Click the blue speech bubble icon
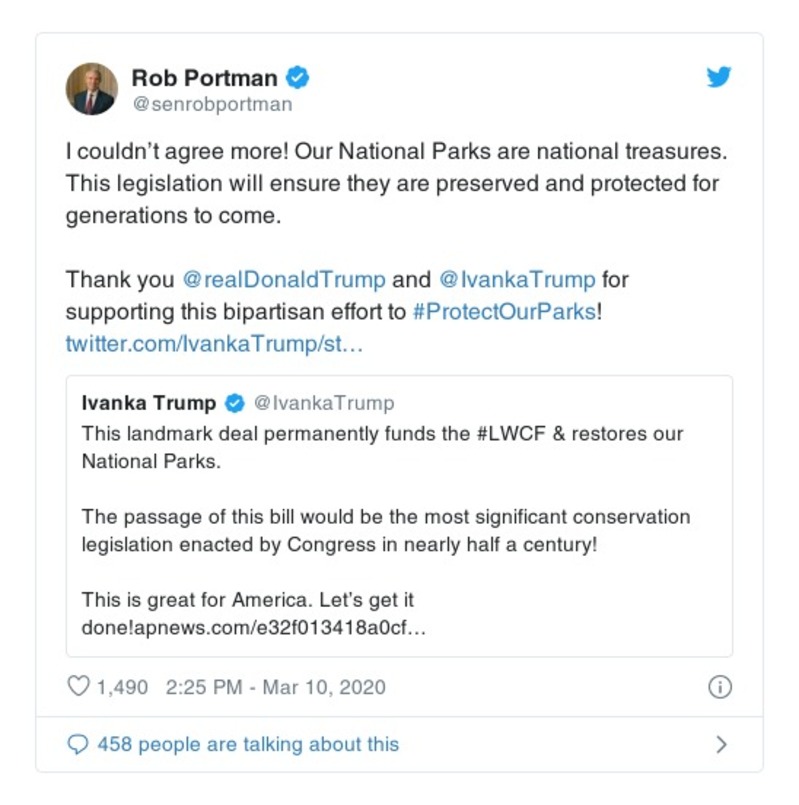 tap(78, 744)
